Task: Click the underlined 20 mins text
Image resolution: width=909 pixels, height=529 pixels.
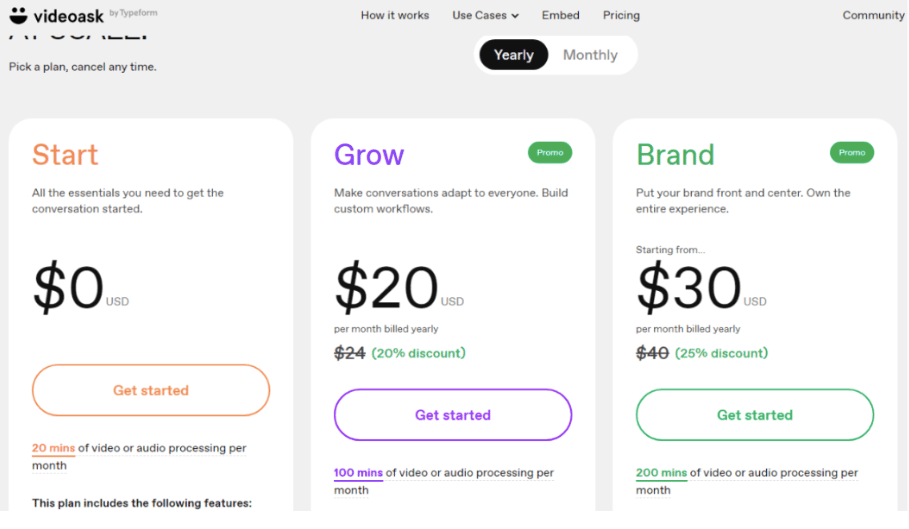Action: (x=53, y=448)
